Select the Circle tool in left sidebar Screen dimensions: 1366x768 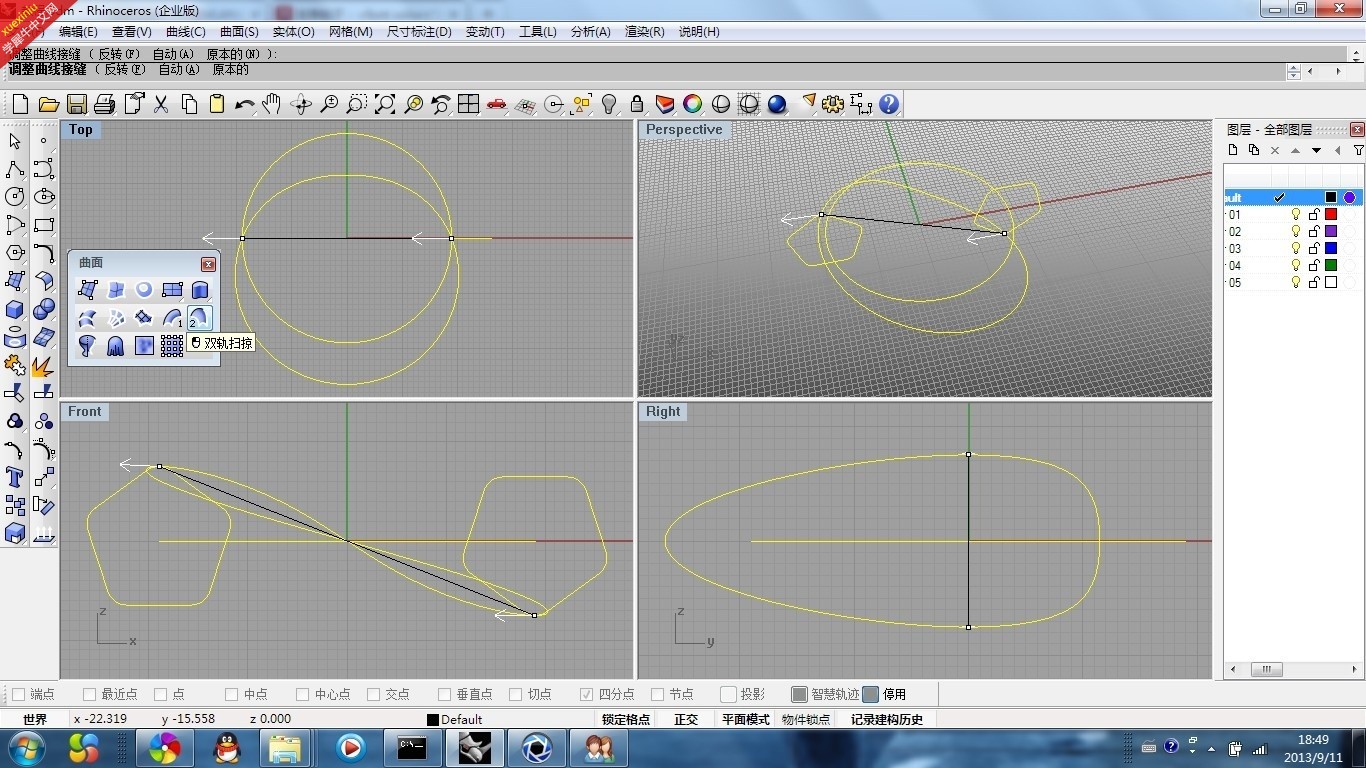click(15, 197)
